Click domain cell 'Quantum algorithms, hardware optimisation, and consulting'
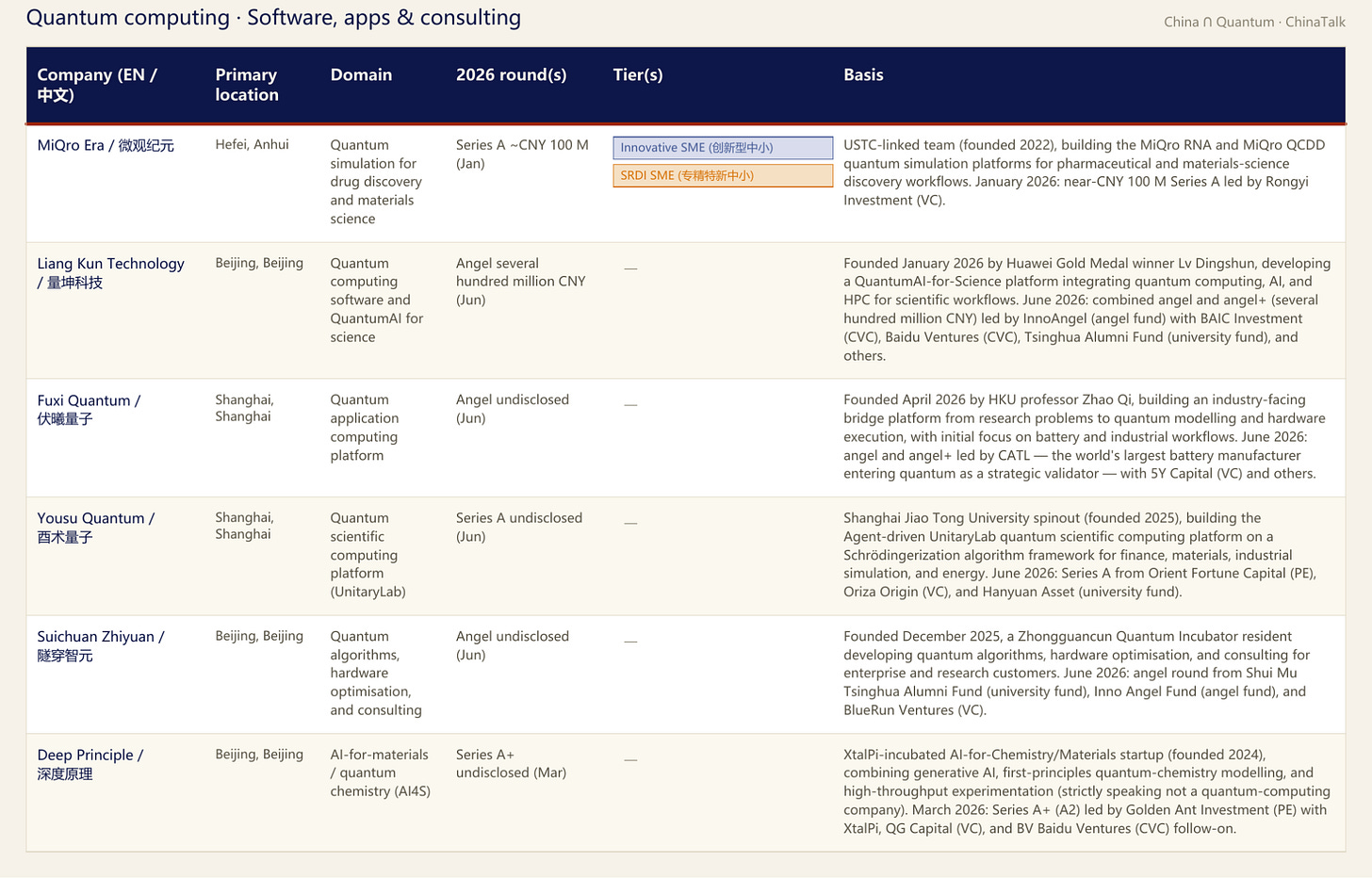Screen dimensions: 1372x878 click(x=376, y=674)
